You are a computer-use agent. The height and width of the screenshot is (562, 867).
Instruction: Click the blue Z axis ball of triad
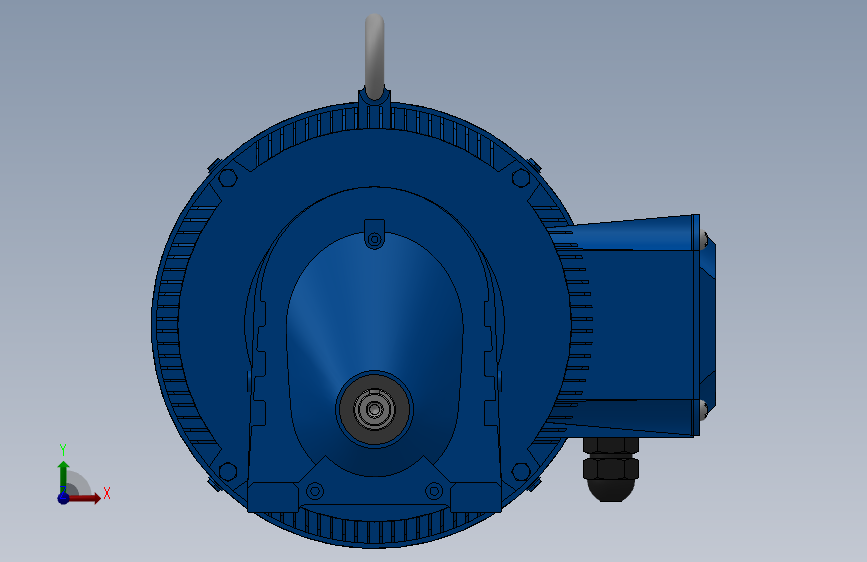pos(63,498)
